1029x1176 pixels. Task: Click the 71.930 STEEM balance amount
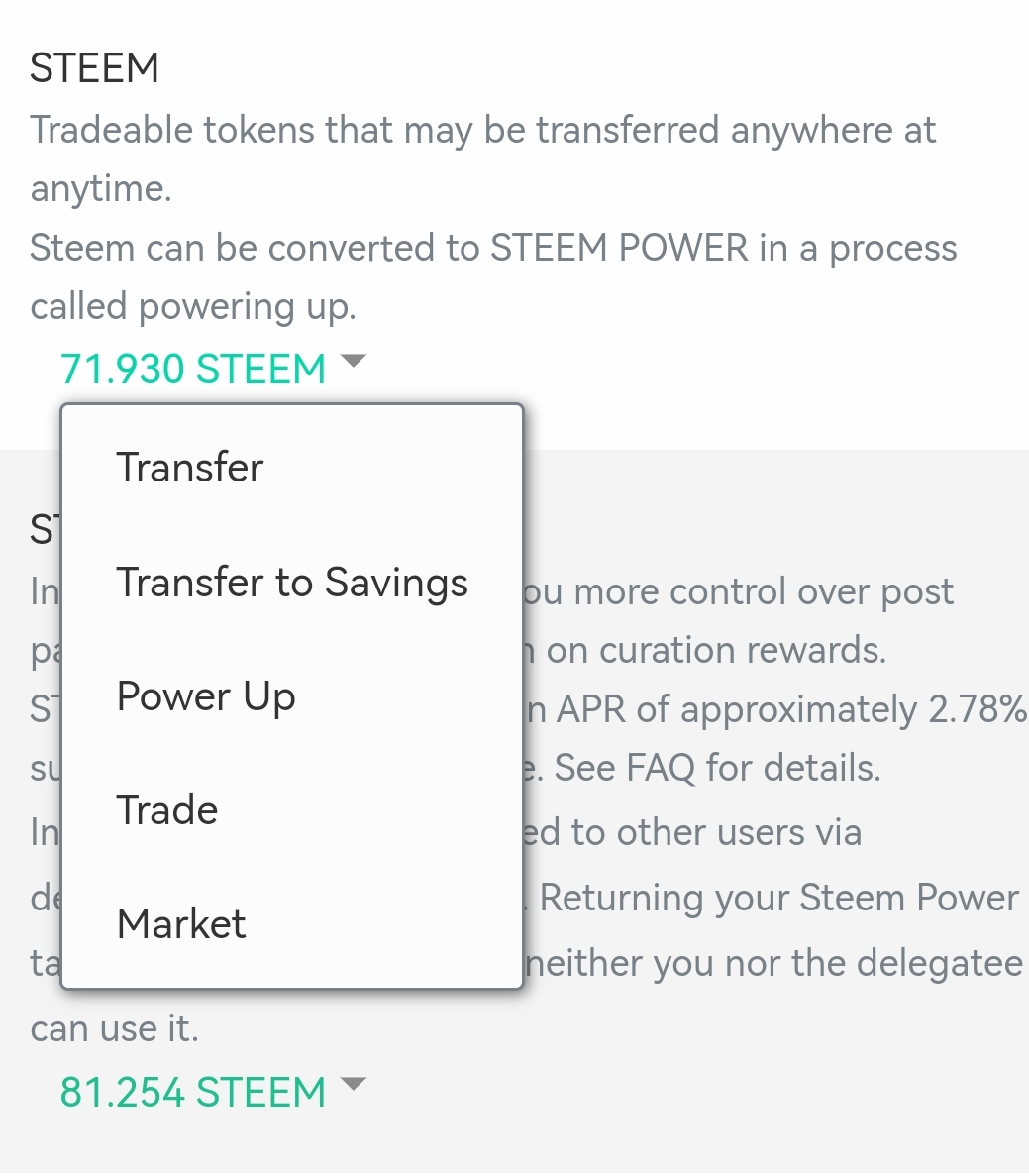tap(193, 370)
